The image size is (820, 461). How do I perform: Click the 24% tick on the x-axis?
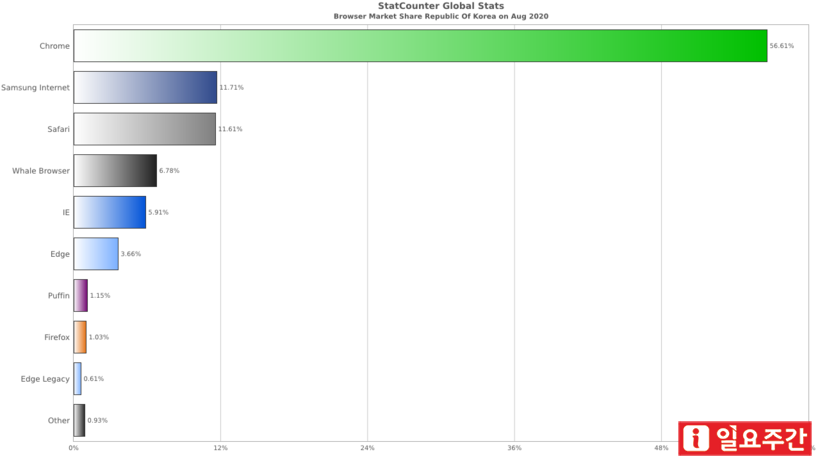tap(367, 448)
